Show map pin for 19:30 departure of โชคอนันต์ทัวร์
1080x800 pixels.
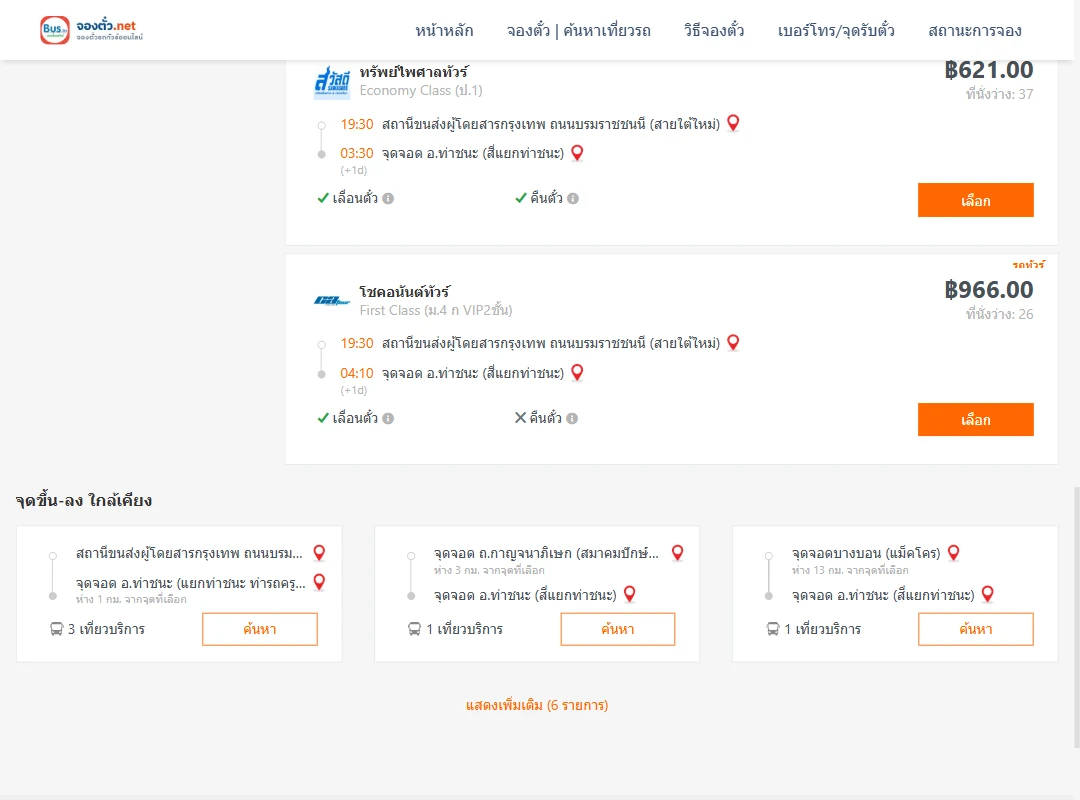pyautogui.click(x=734, y=342)
